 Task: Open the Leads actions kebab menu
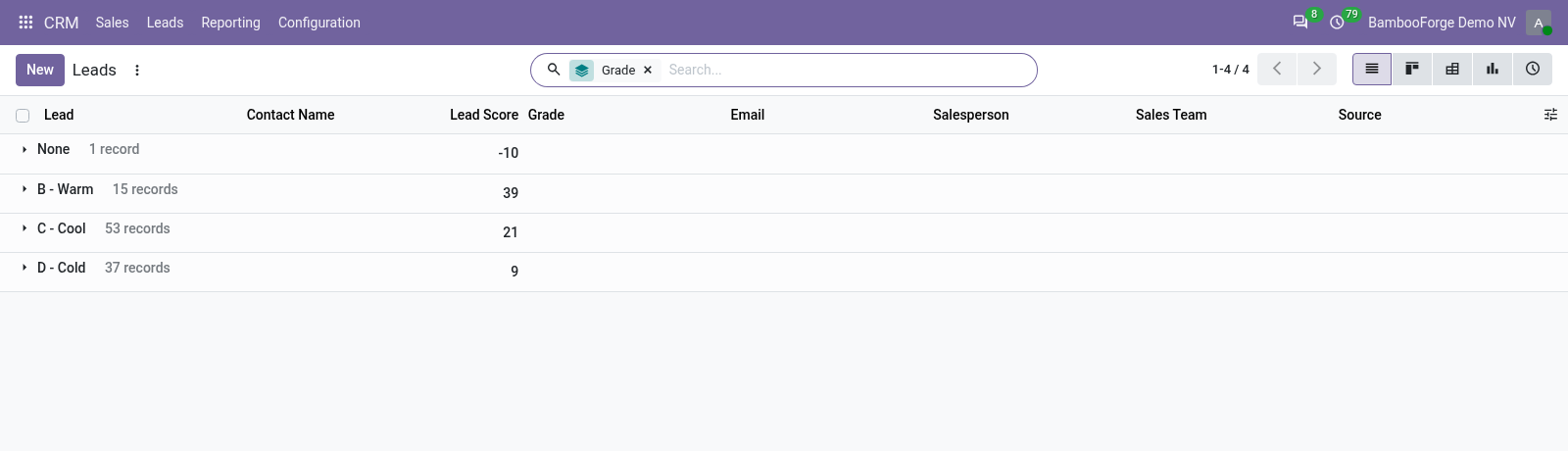tap(137, 71)
